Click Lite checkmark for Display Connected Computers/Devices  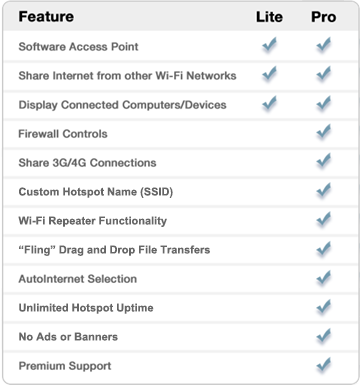coord(269,103)
